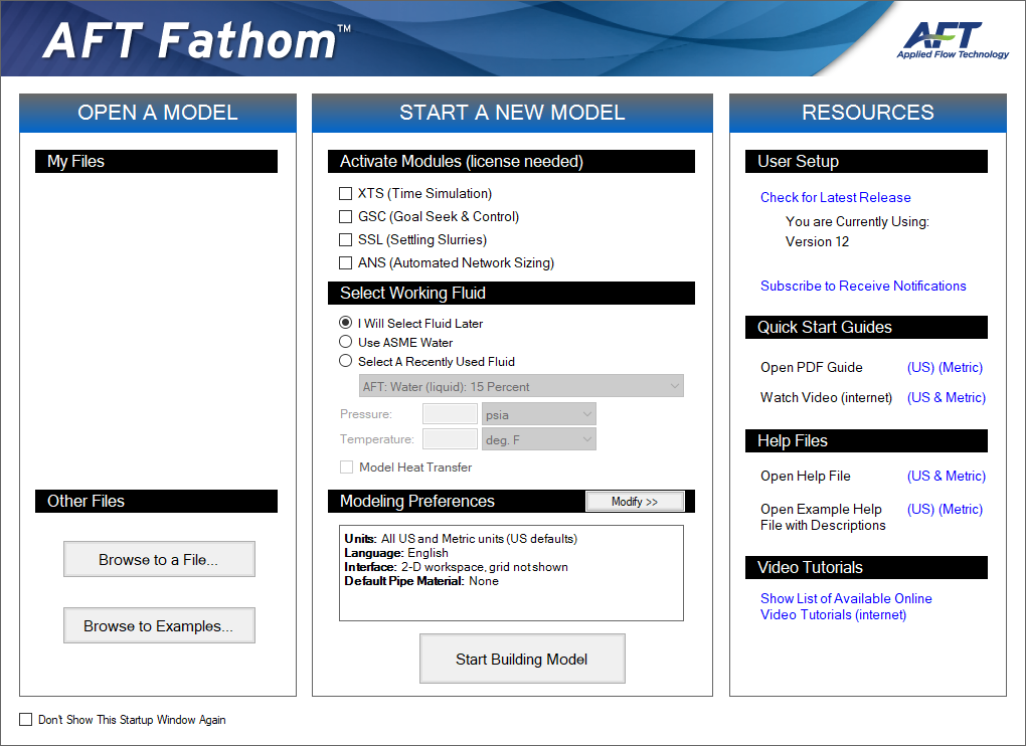Select the I Will Select Fluid Later option

(345, 323)
